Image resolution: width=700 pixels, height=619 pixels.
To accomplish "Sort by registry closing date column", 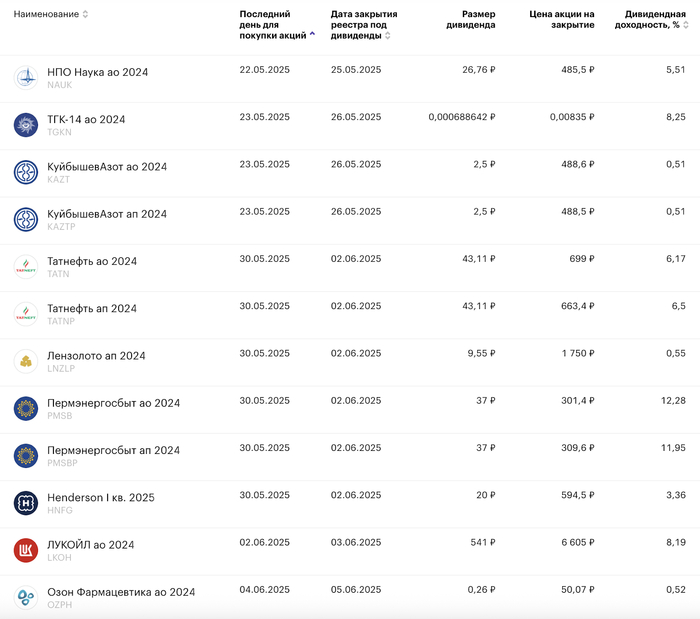I will pos(364,25).
